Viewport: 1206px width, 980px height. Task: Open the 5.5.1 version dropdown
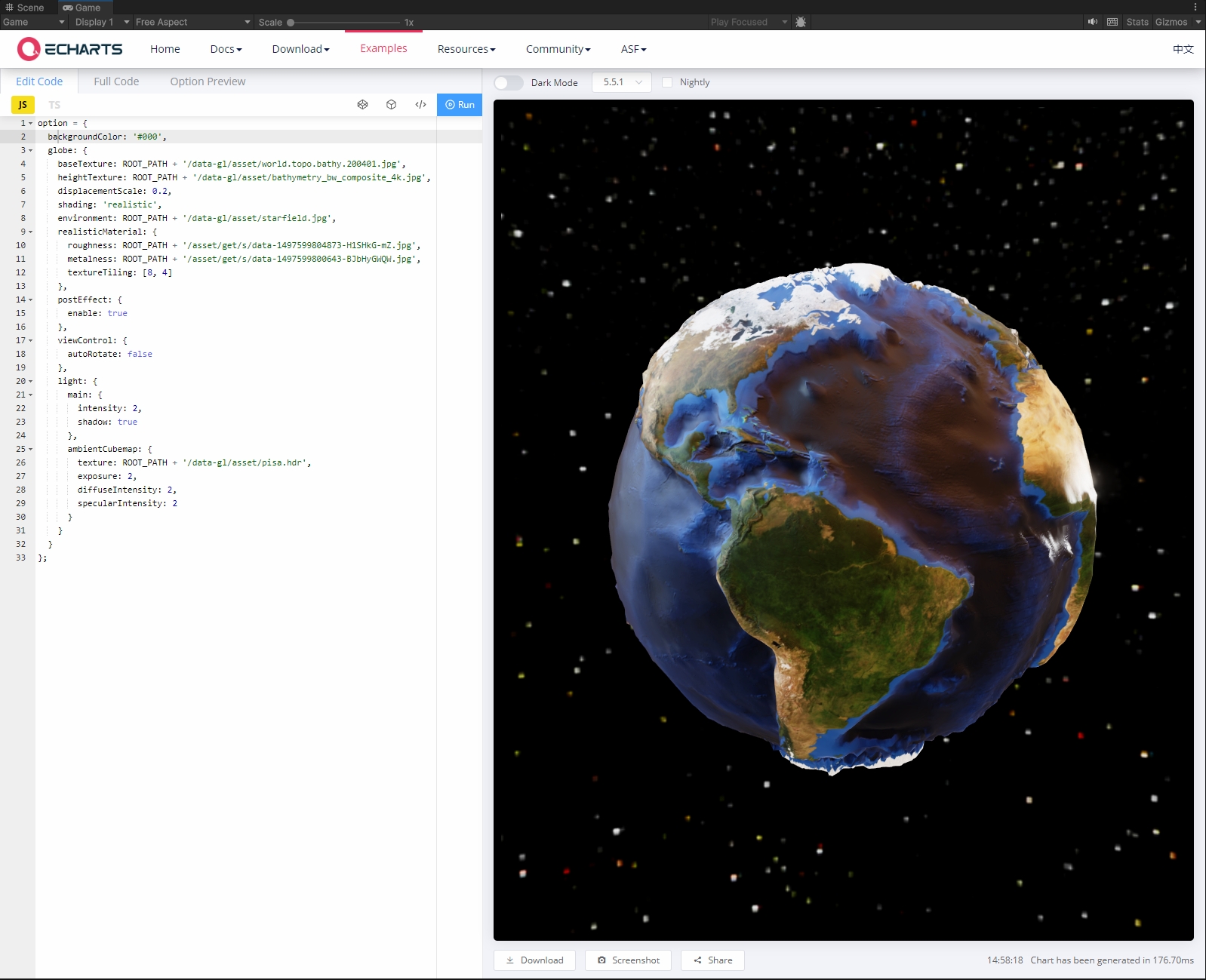pos(621,82)
